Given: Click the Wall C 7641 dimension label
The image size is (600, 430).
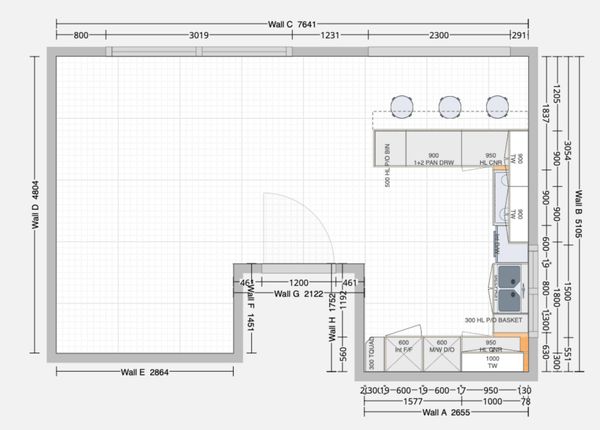Looking at the screenshot, I should pyautogui.click(x=292, y=23).
